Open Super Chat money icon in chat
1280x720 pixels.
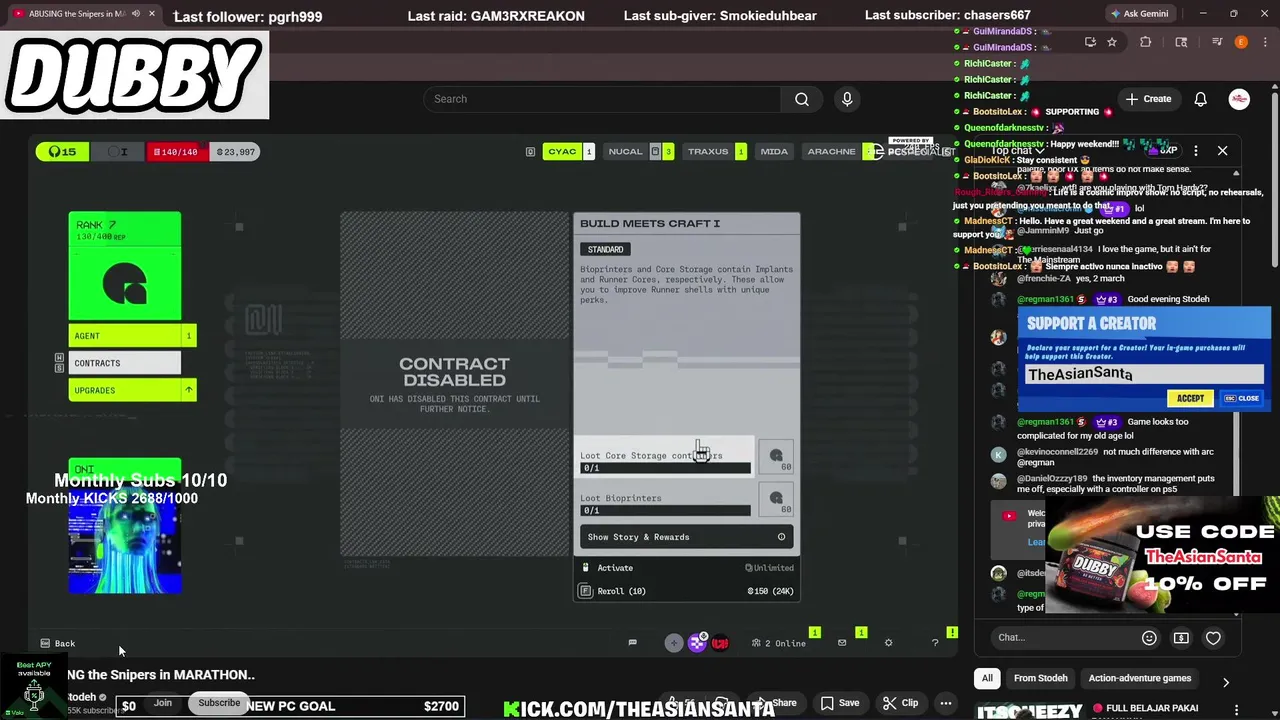pyautogui.click(x=1181, y=638)
